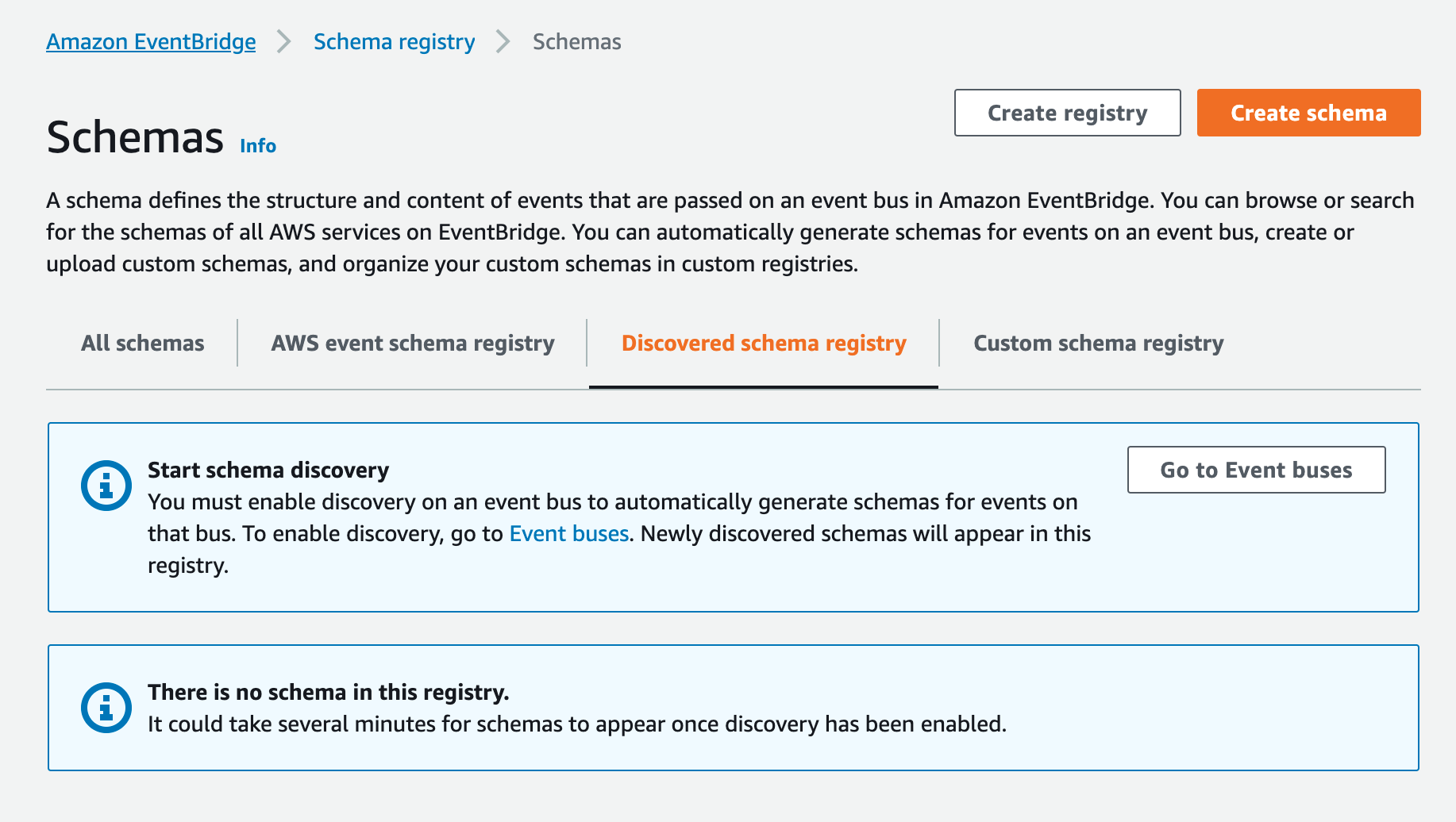Go to Schema registry breadcrumb
The image size is (1456, 822).
point(394,41)
